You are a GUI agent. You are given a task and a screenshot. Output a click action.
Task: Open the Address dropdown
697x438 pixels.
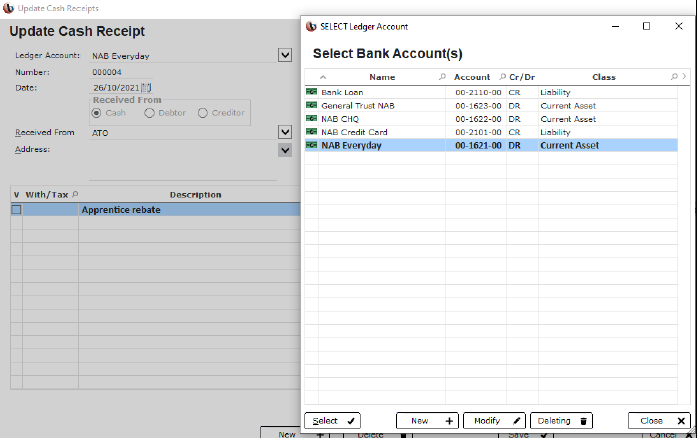click(285, 150)
